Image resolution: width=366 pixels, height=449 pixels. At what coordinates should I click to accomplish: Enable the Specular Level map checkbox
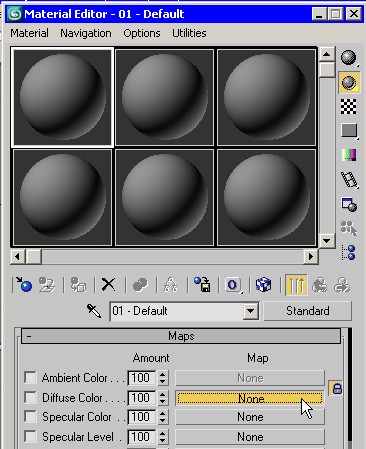tap(30, 436)
